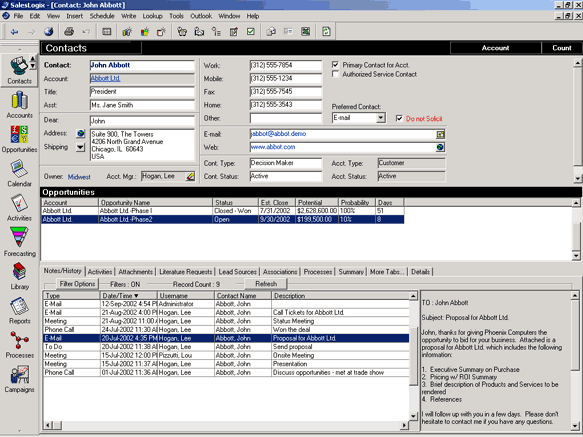The height and width of the screenshot is (437, 583).
Task: Open the Abbott Ltd. account link
Action: 105,78
